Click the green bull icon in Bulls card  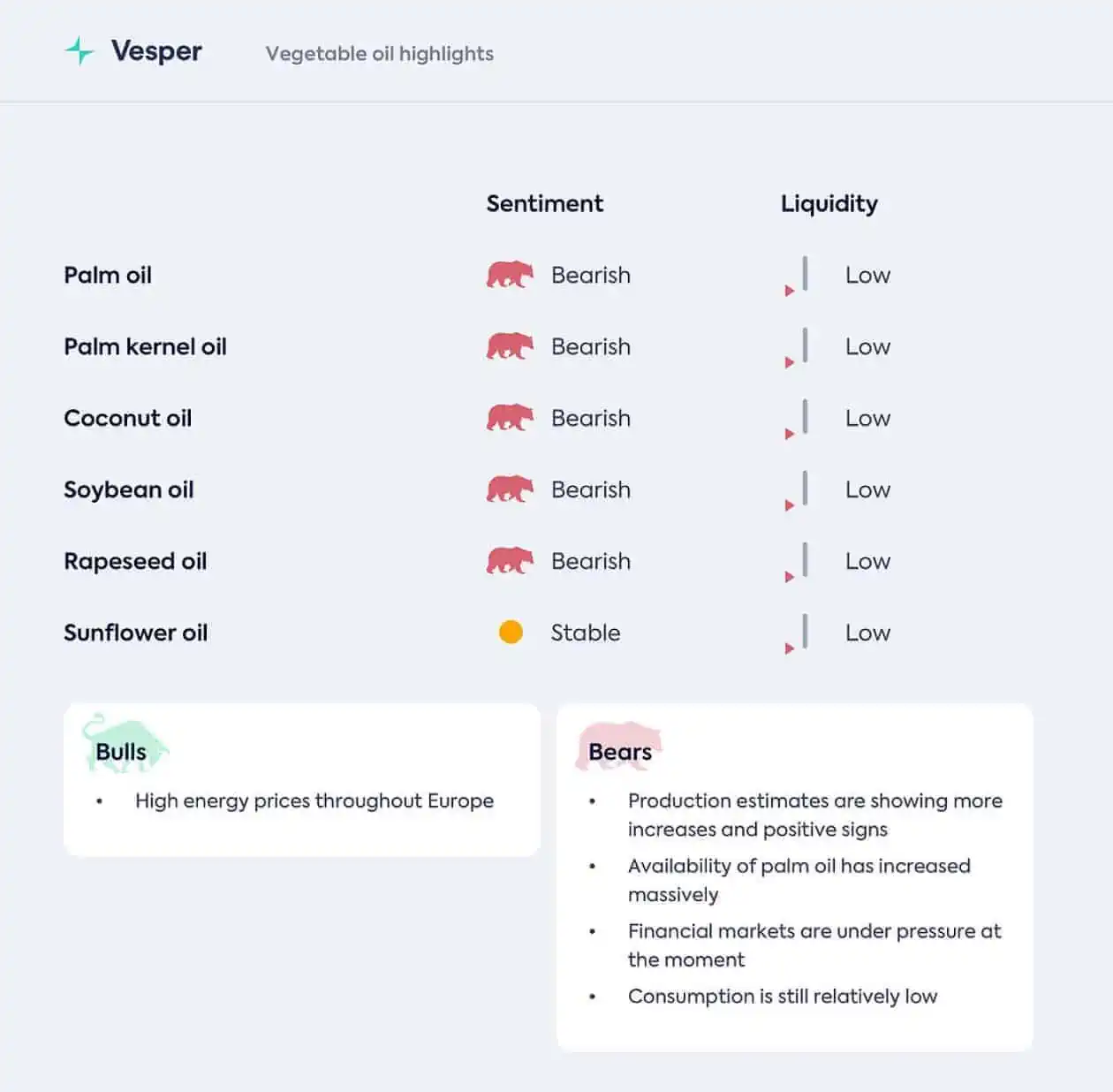(x=125, y=742)
